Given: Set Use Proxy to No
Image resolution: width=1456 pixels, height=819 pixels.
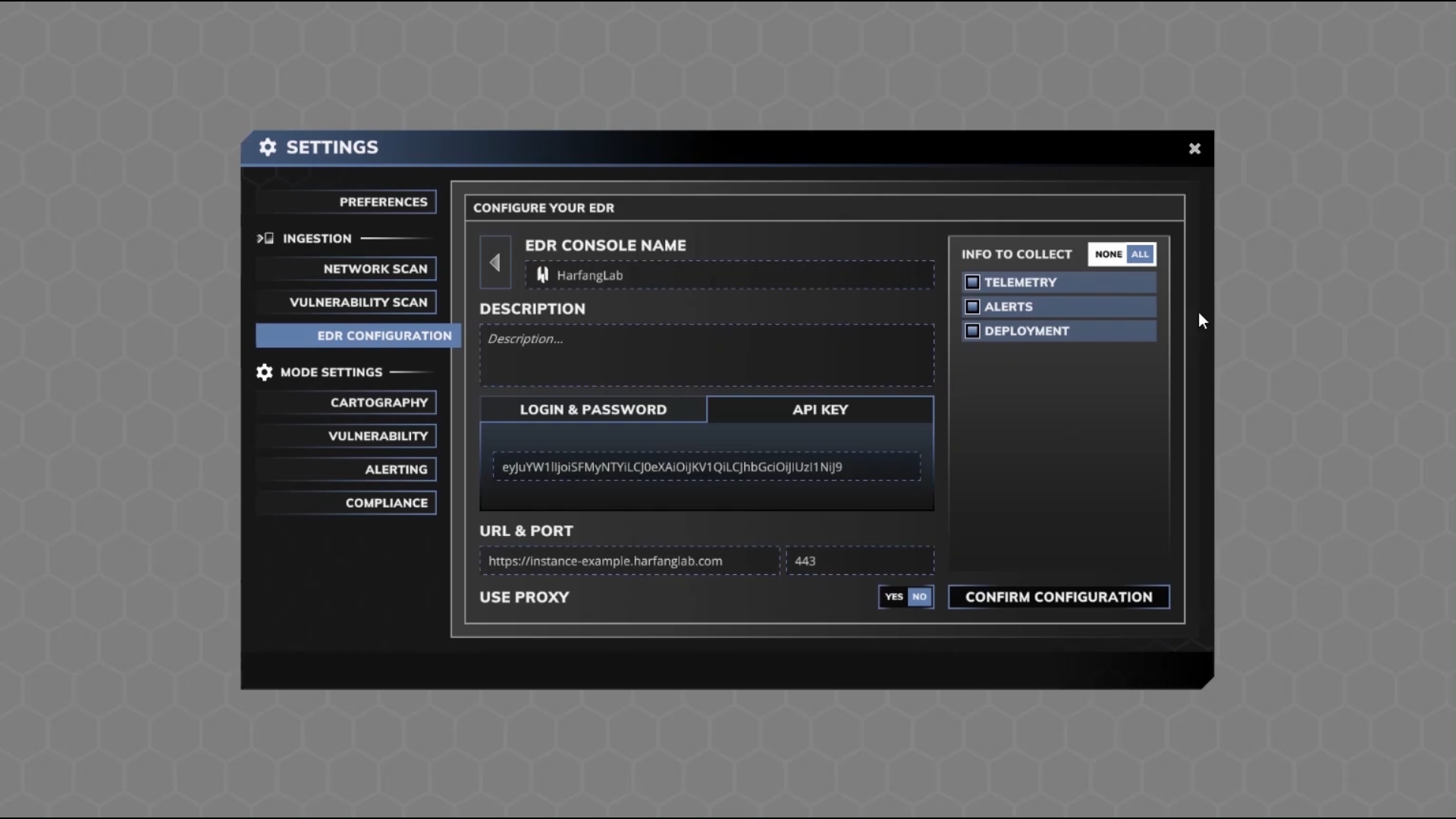Looking at the screenshot, I should point(919,597).
